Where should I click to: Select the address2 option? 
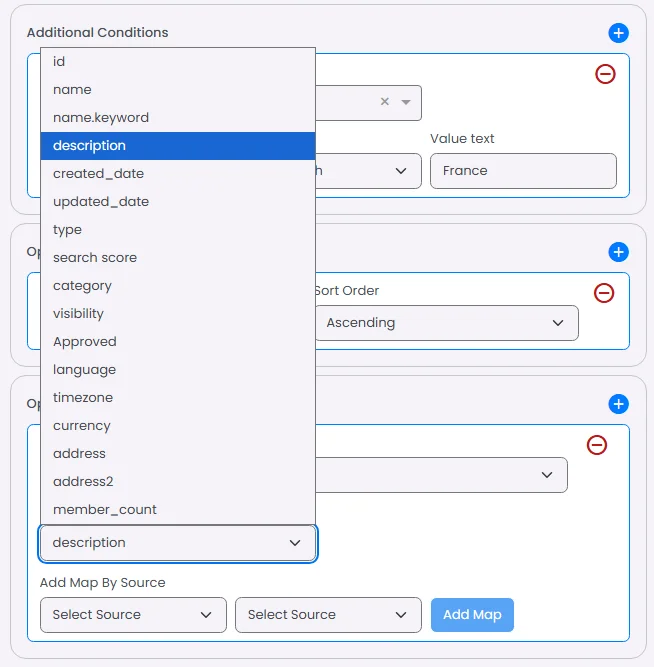(x=178, y=482)
